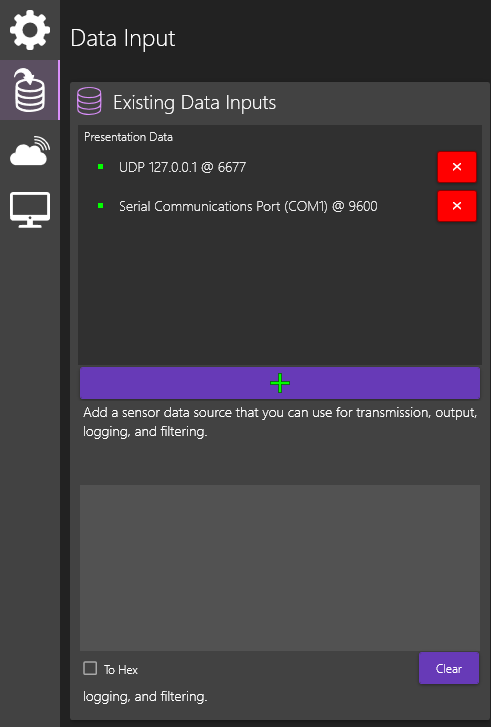
Task: Click the Data Input page title
Action: click(x=123, y=38)
